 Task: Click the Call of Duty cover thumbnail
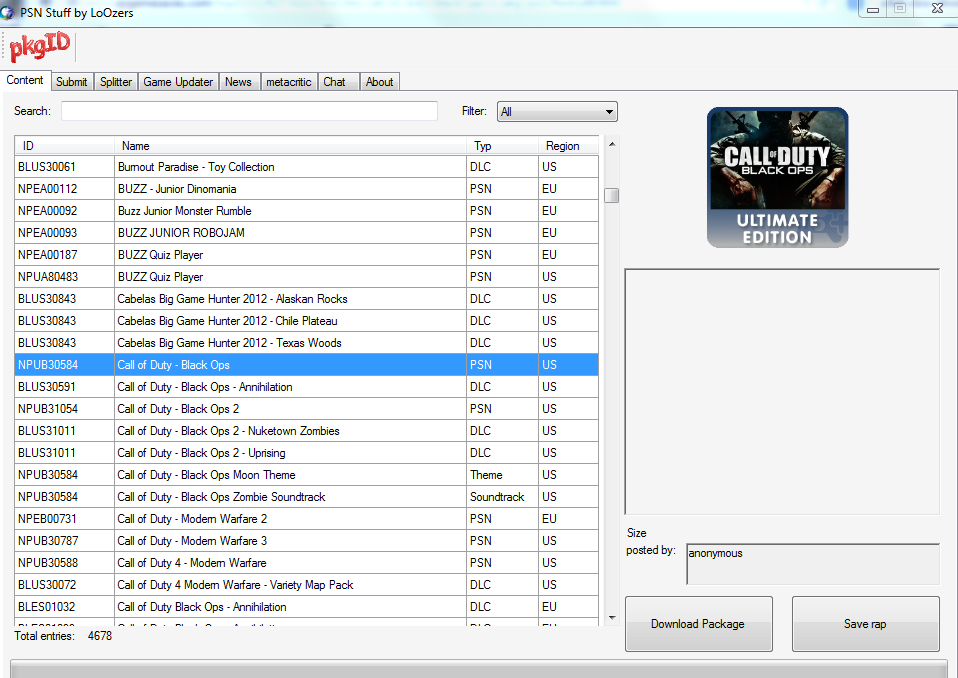777,177
